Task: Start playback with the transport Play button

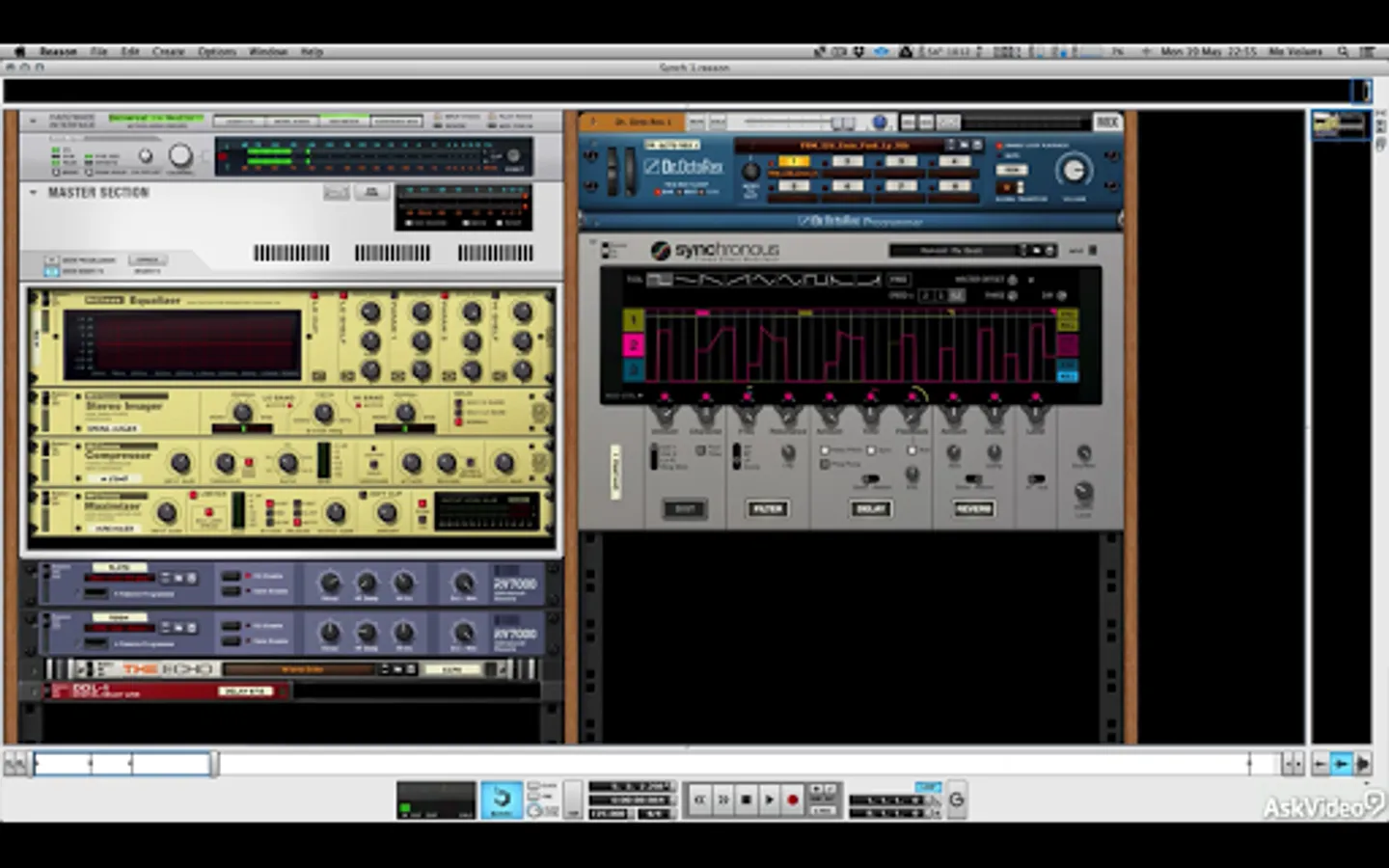Action: point(769,800)
